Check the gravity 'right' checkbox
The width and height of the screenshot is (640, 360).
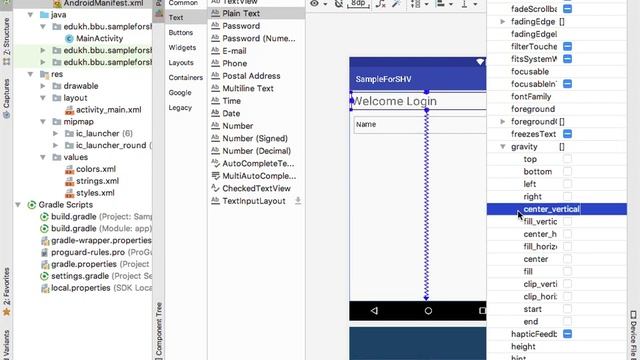click(567, 196)
